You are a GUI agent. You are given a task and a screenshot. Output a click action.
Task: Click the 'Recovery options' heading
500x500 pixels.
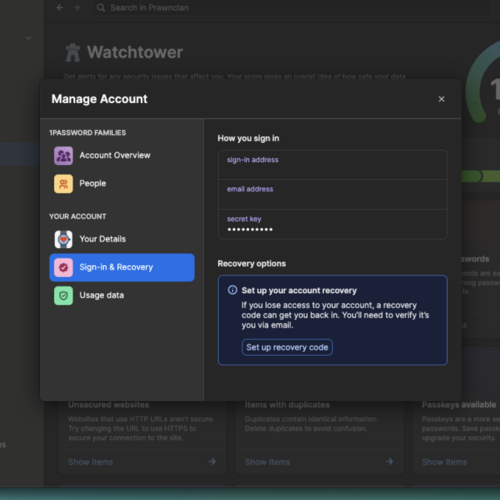(252, 264)
